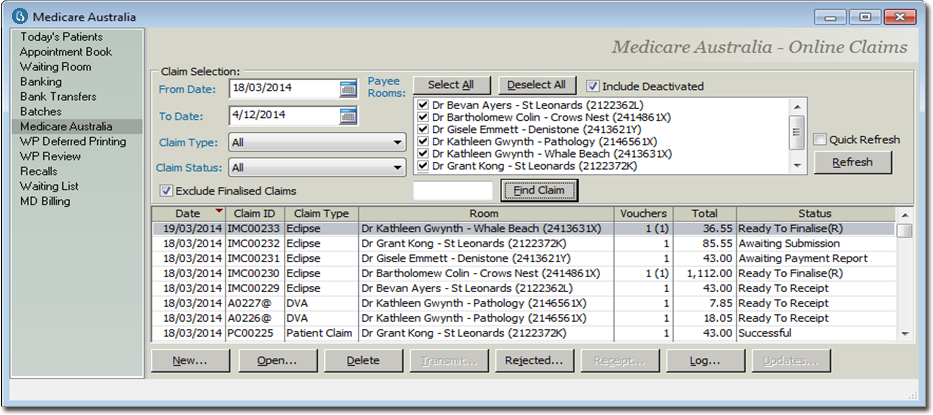Uncheck Dr Bevan Ayers payee room
The image size is (933, 415).
[423, 103]
